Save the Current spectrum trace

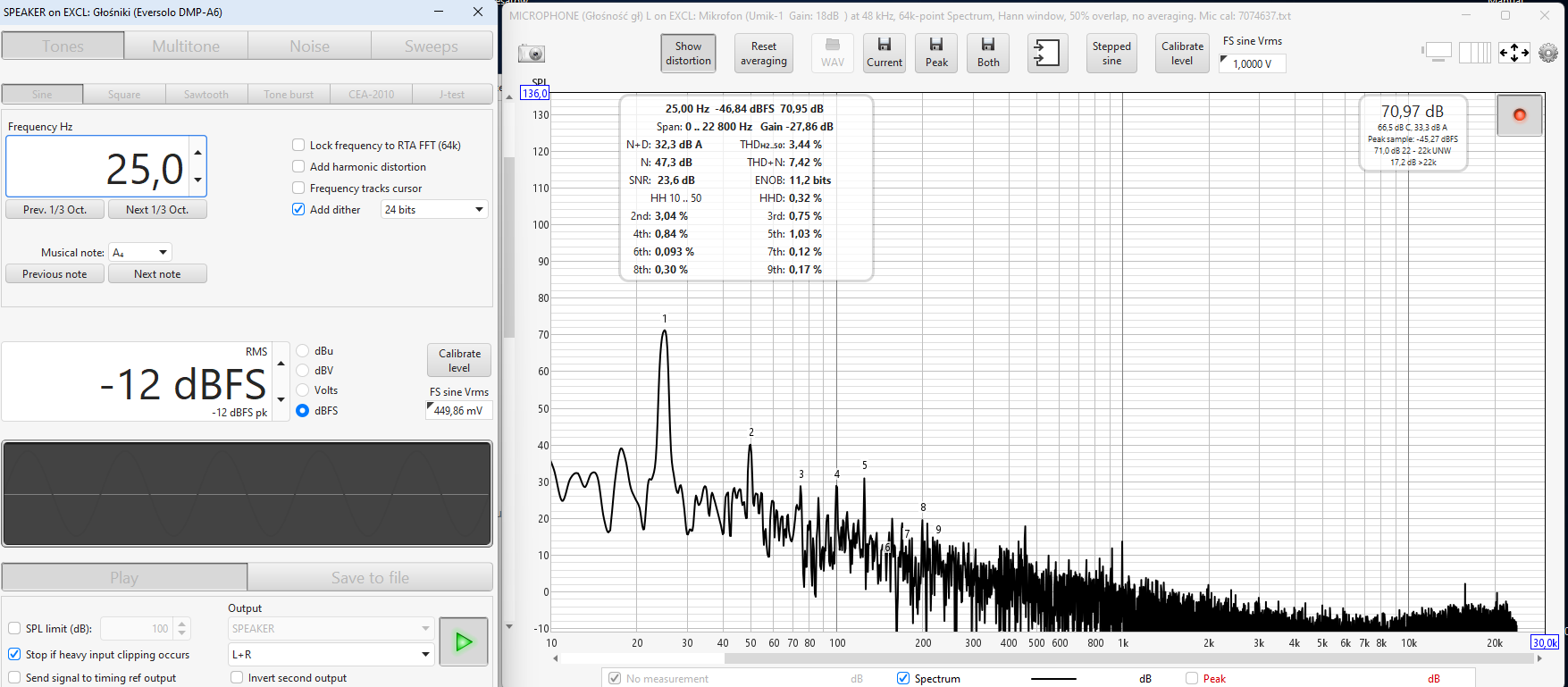click(884, 54)
